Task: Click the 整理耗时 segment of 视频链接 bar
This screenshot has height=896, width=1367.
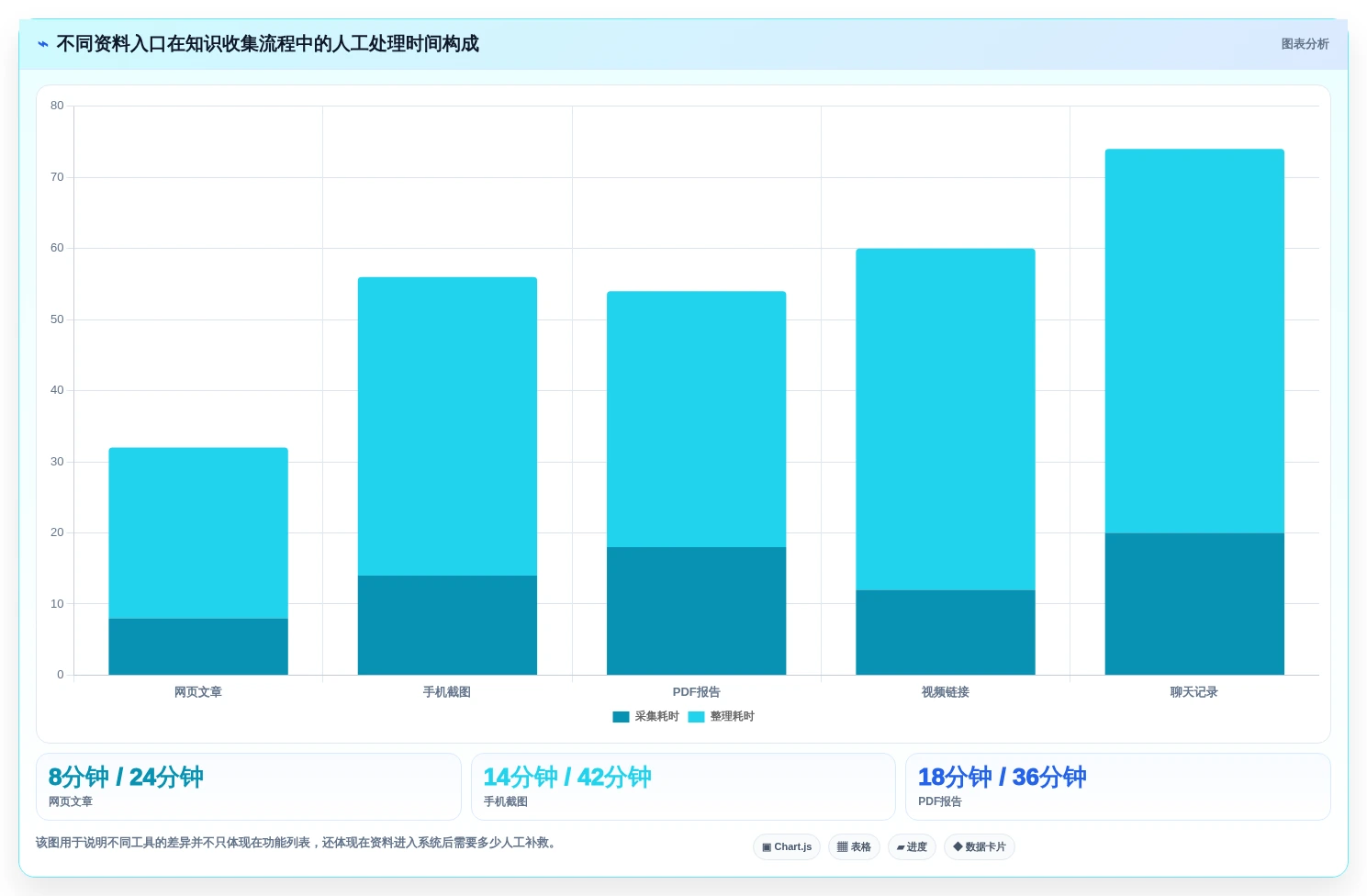Action: coord(946,420)
